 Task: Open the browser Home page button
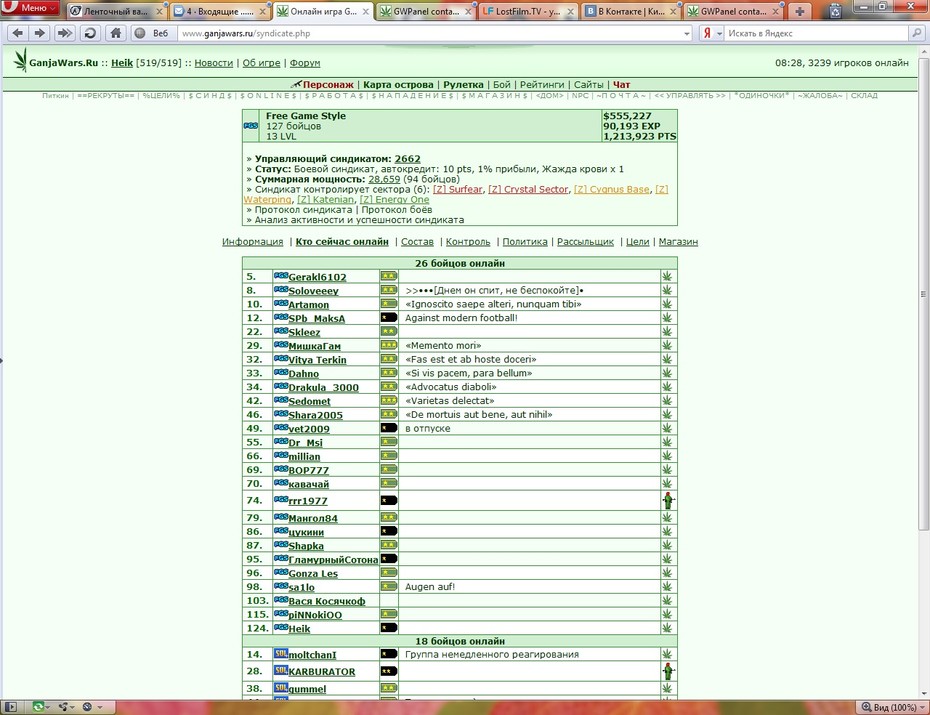tap(116, 33)
